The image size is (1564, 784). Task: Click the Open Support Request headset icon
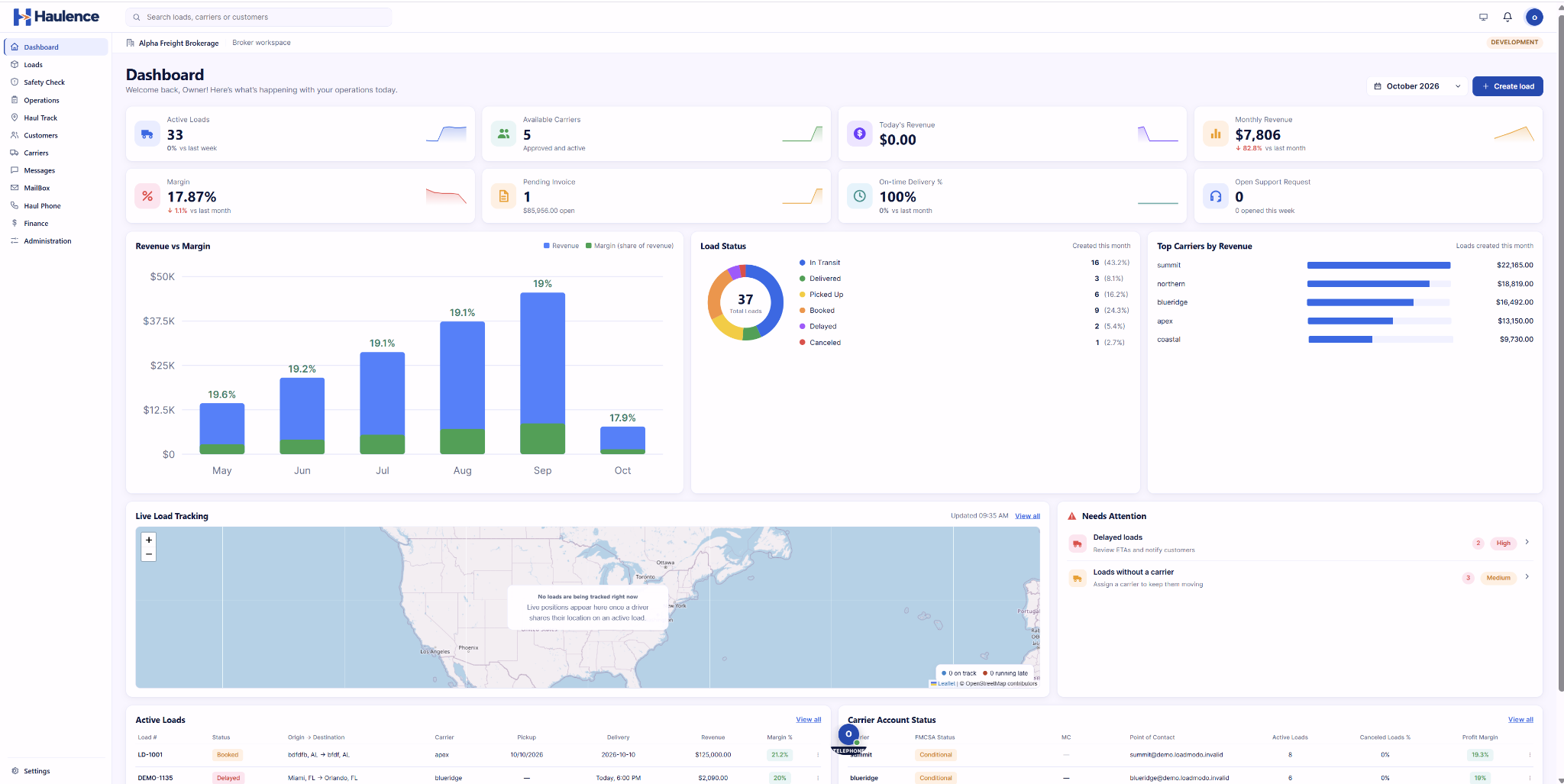click(x=1216, y=196)
